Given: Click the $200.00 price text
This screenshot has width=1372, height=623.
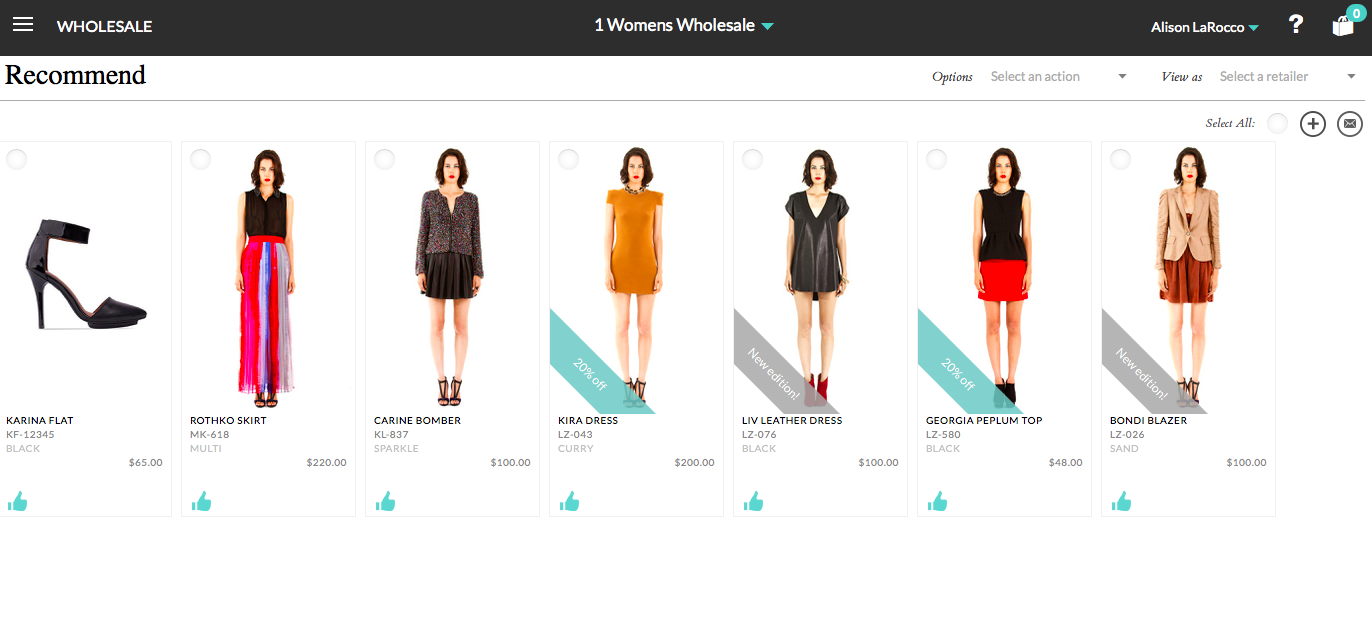Looking at the screenshot, I should click(x=695, y=462).
